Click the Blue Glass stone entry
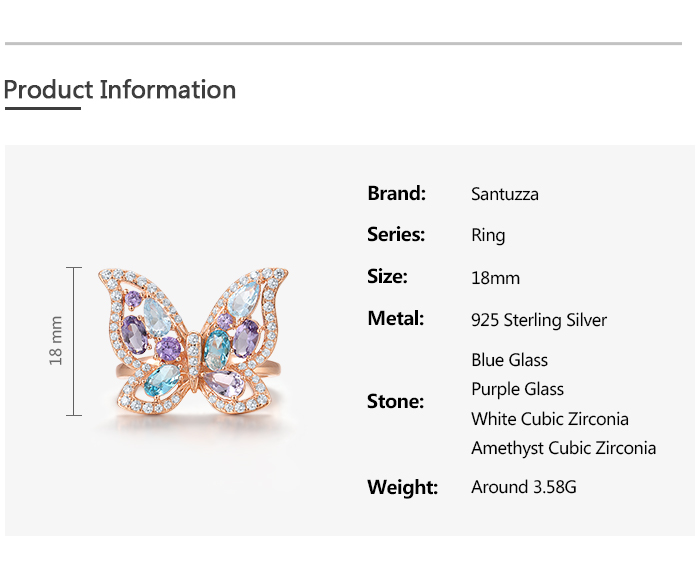Screen dimensions: 700x588 pyautogui.click(x=510, y=360)
